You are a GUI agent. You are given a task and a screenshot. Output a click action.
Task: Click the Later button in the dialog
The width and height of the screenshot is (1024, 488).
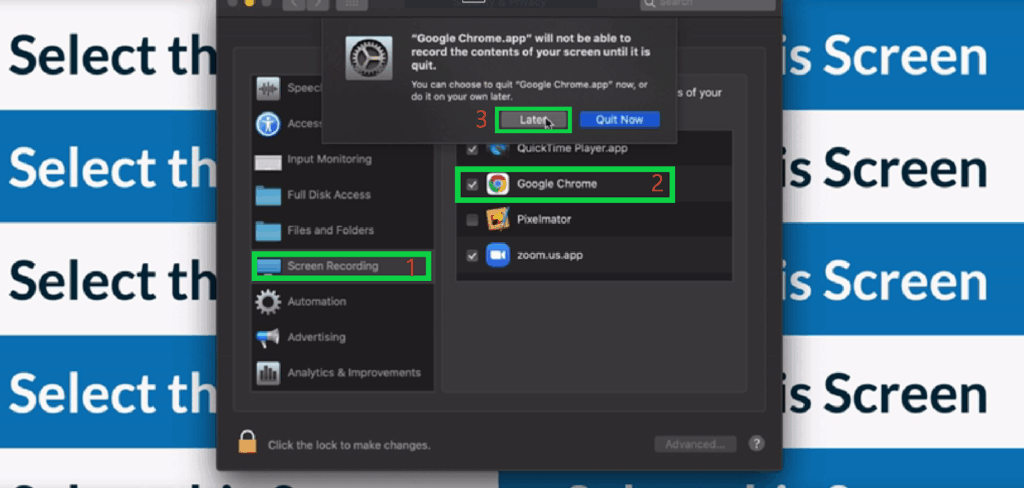[535, 120]
